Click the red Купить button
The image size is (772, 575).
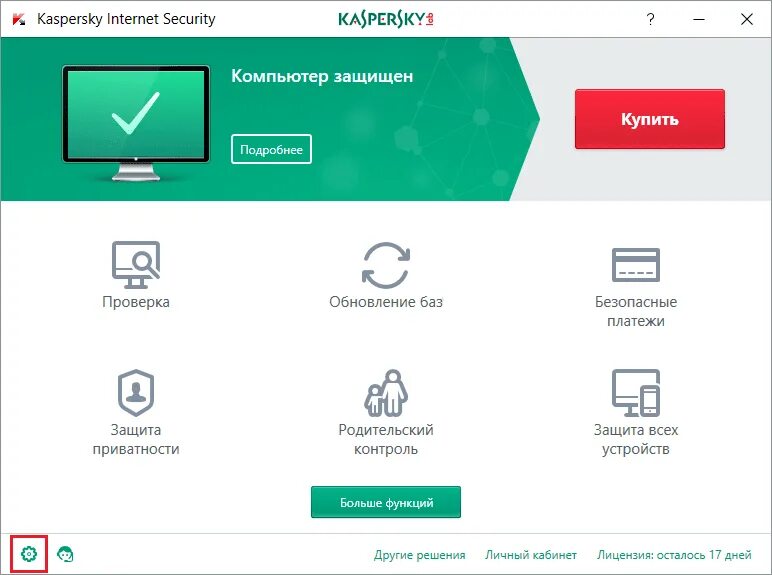(650, 119)
